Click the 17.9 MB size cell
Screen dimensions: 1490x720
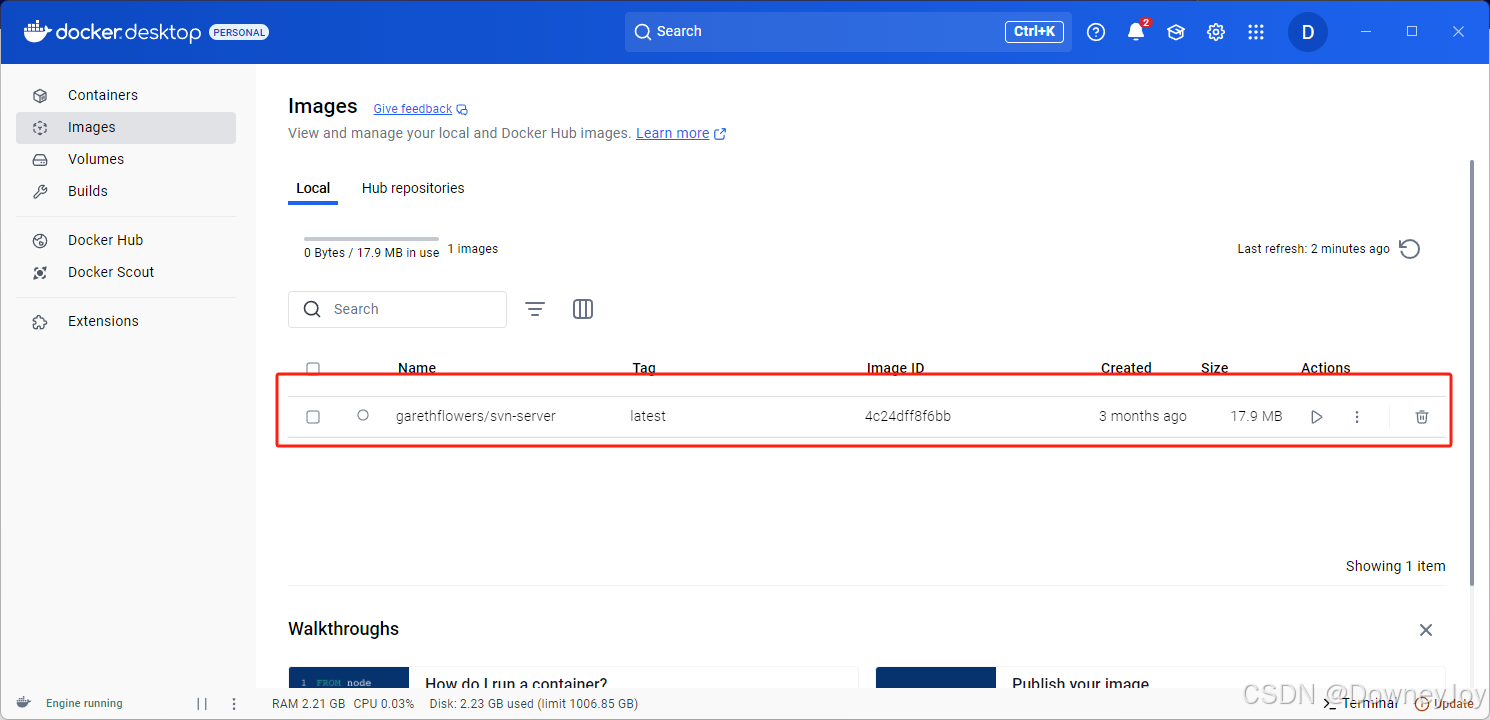click(x=1256, y=416)
